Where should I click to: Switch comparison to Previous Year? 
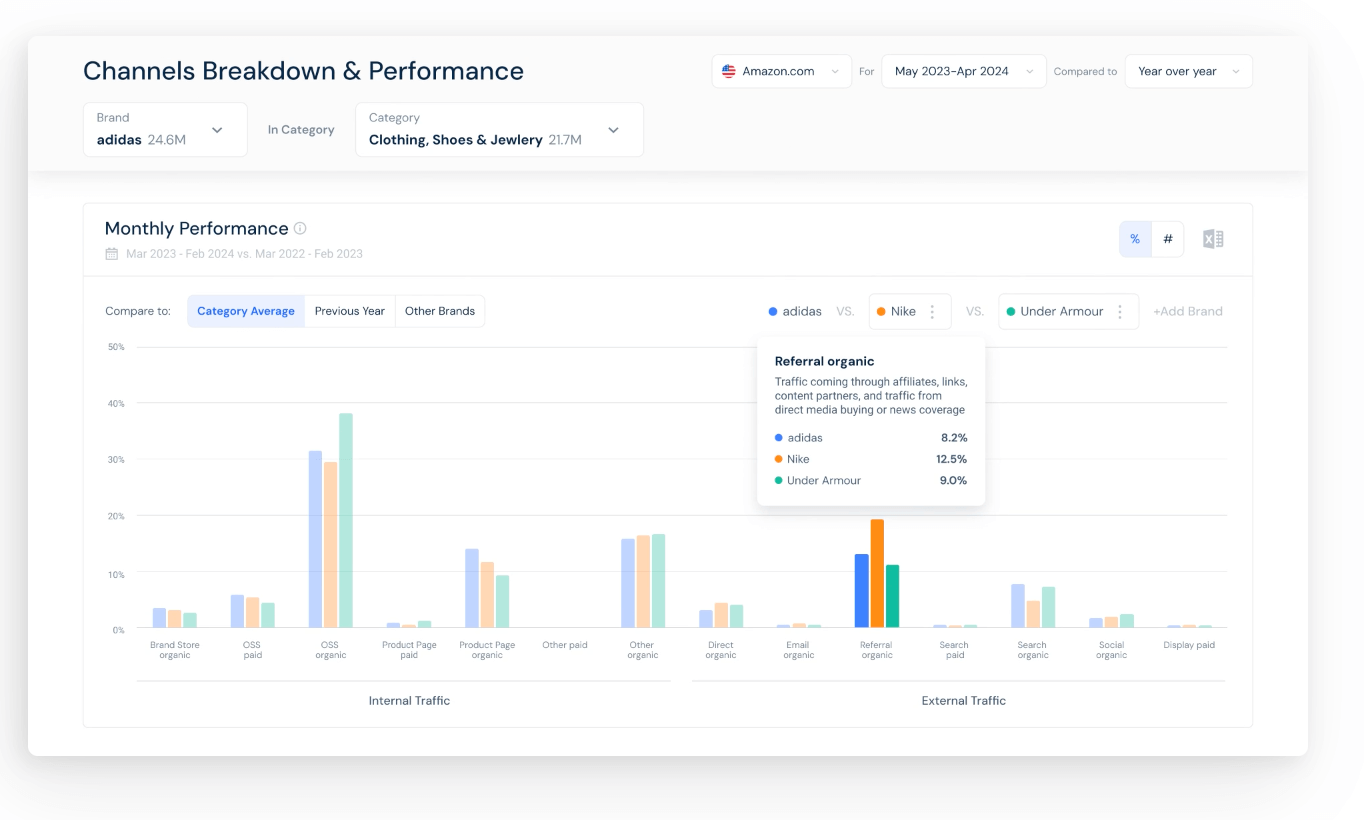(x=349, y=311)
